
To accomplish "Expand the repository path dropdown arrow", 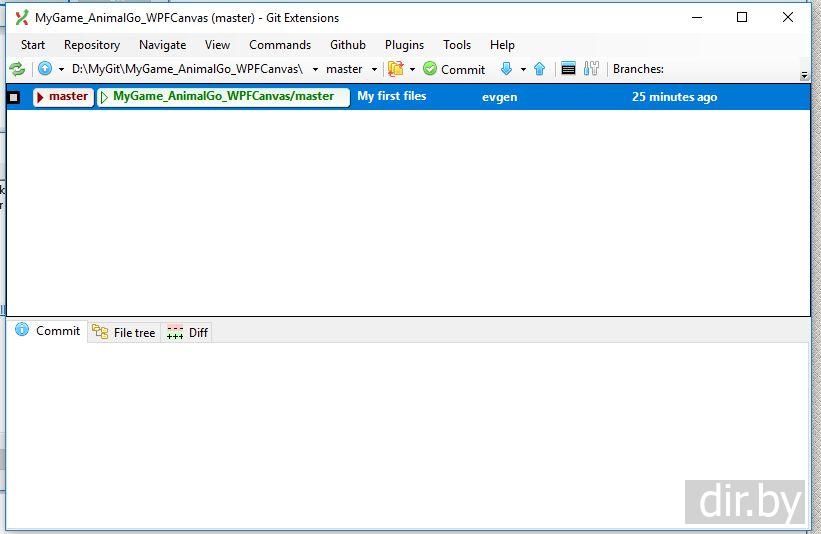I will (x=315, y=69).
